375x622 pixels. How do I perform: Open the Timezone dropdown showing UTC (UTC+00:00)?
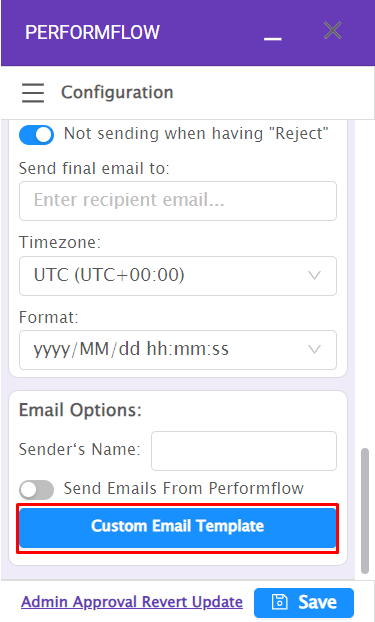(x=178, y=276)
